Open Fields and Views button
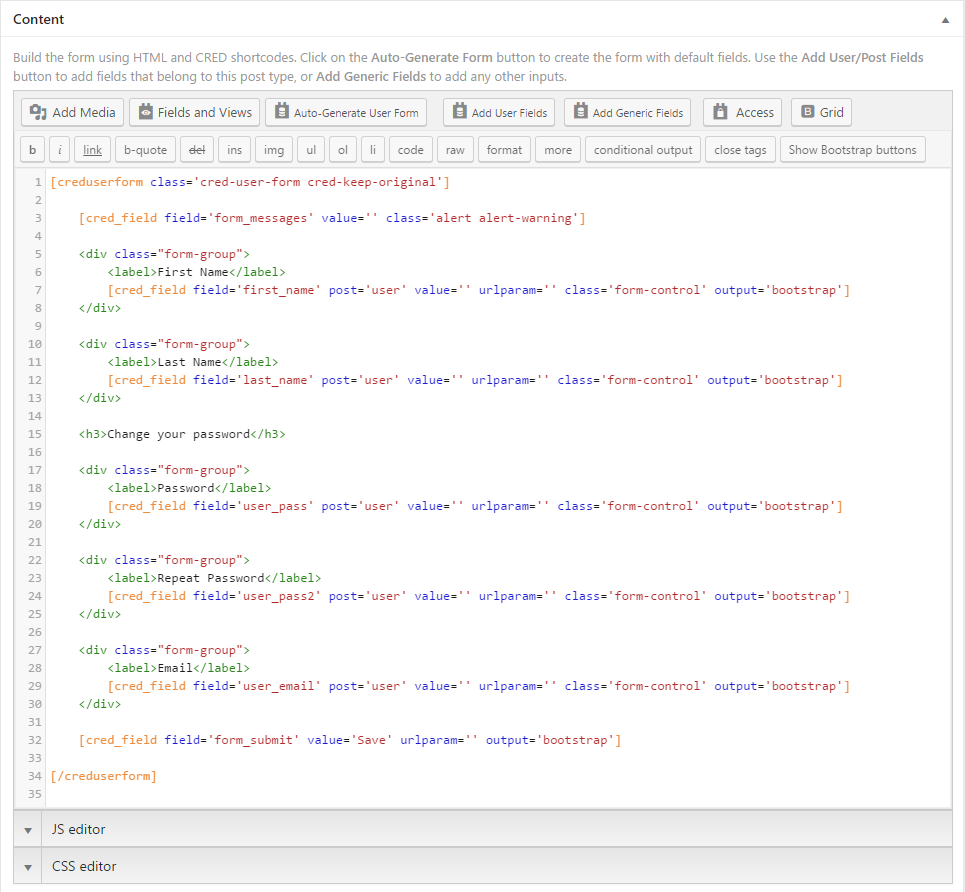965x892 pixels. (x=194, y=113)
